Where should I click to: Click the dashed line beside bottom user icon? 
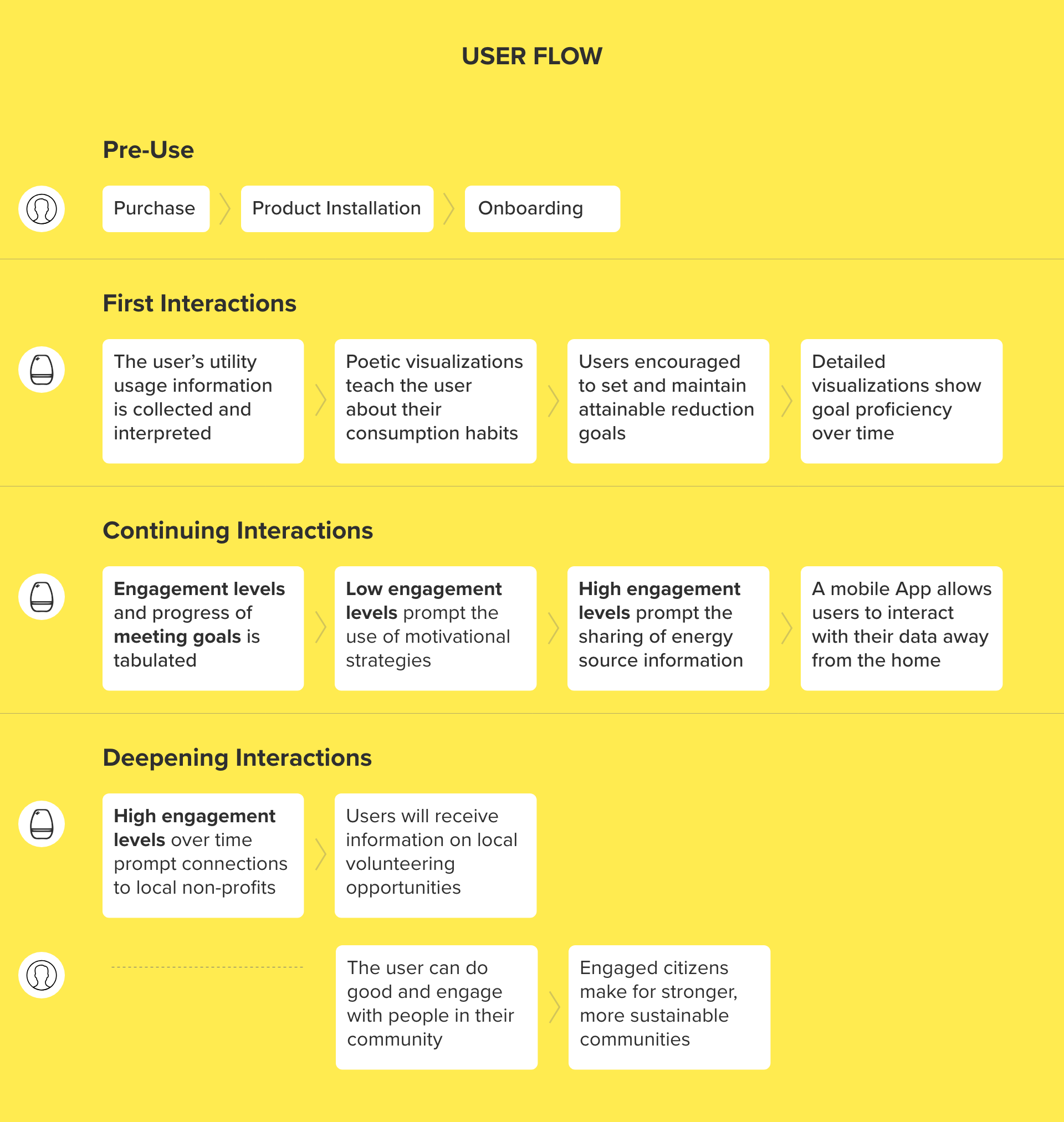(207, 967)
